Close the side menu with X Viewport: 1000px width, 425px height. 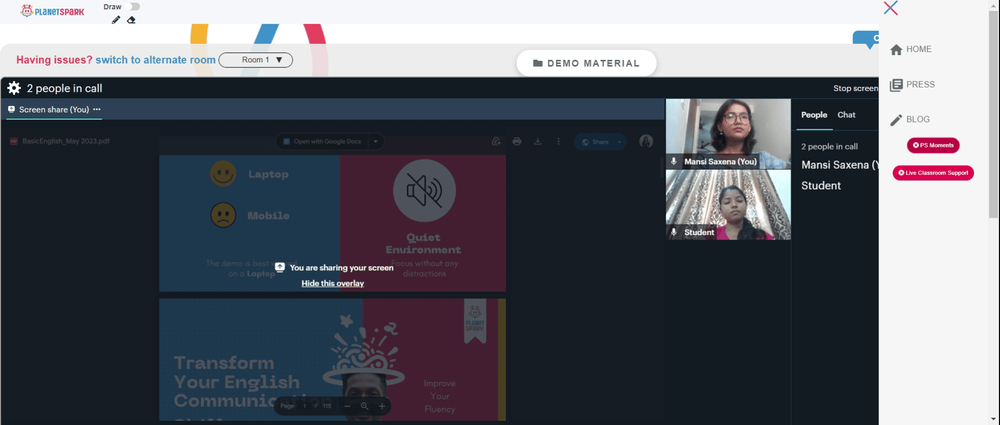tap(891, 8)
